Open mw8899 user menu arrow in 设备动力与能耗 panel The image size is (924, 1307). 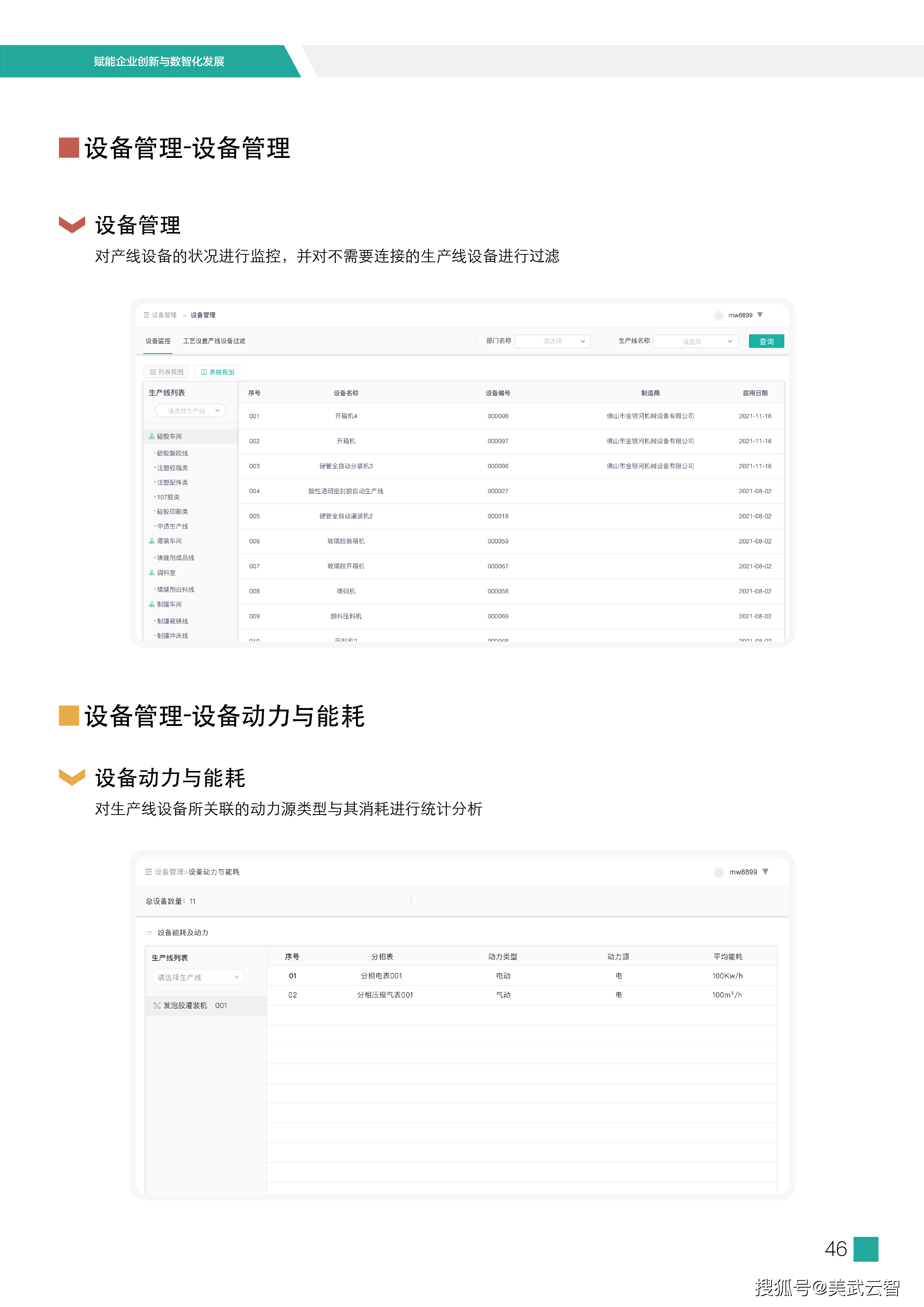pyautogui.click(x=766, y=872)
